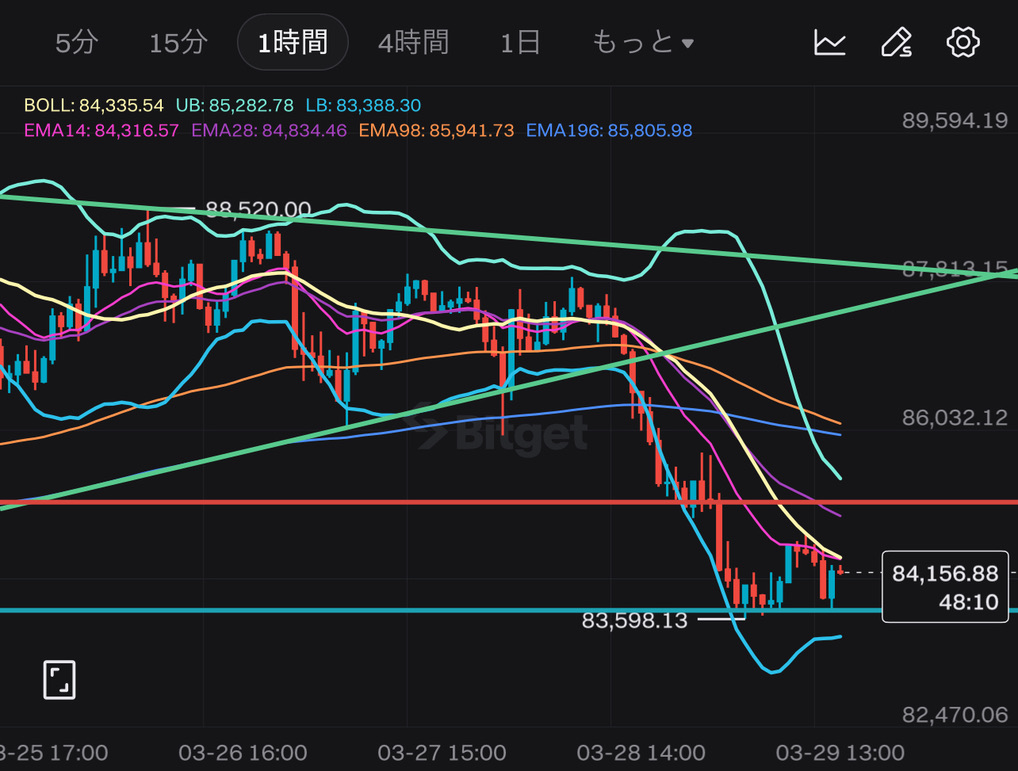Image resolution: width=1018 pixels, height=771 pixels.
Task: Select the 1時間 timeframe tab
Action: (x=292, y=43)
